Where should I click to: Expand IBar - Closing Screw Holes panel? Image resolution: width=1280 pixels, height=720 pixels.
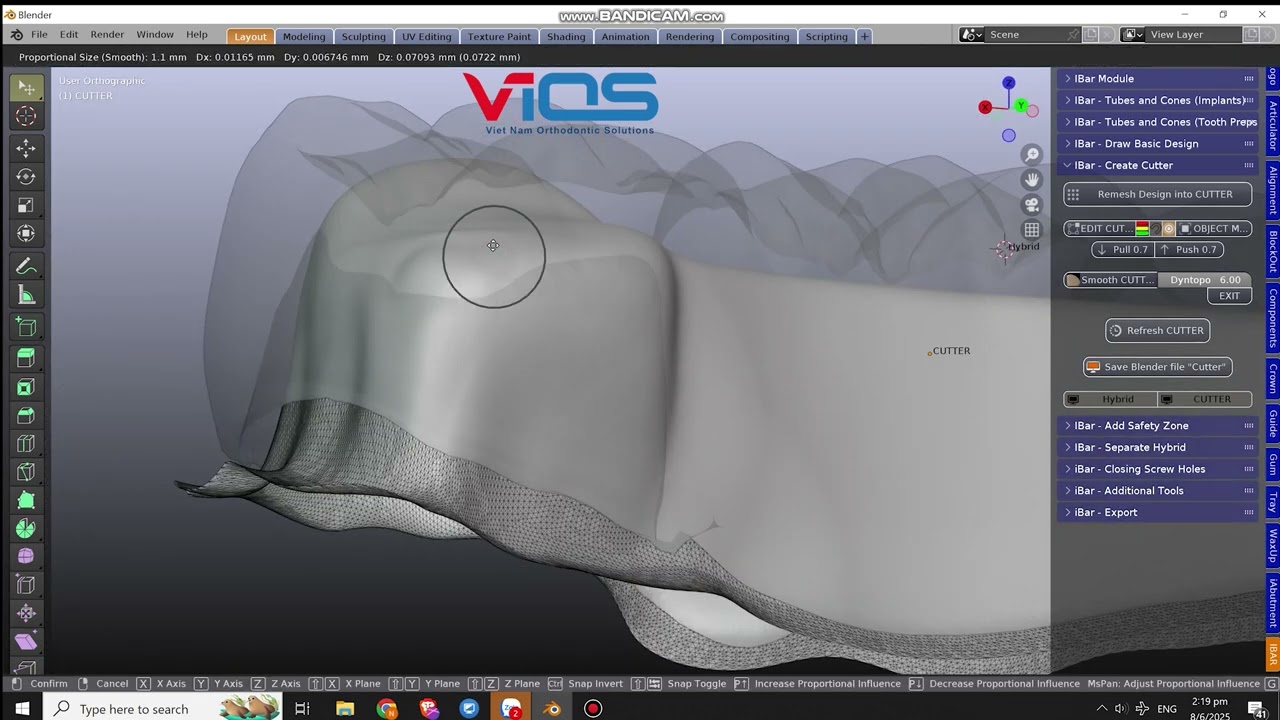[x=1157, y=469]
